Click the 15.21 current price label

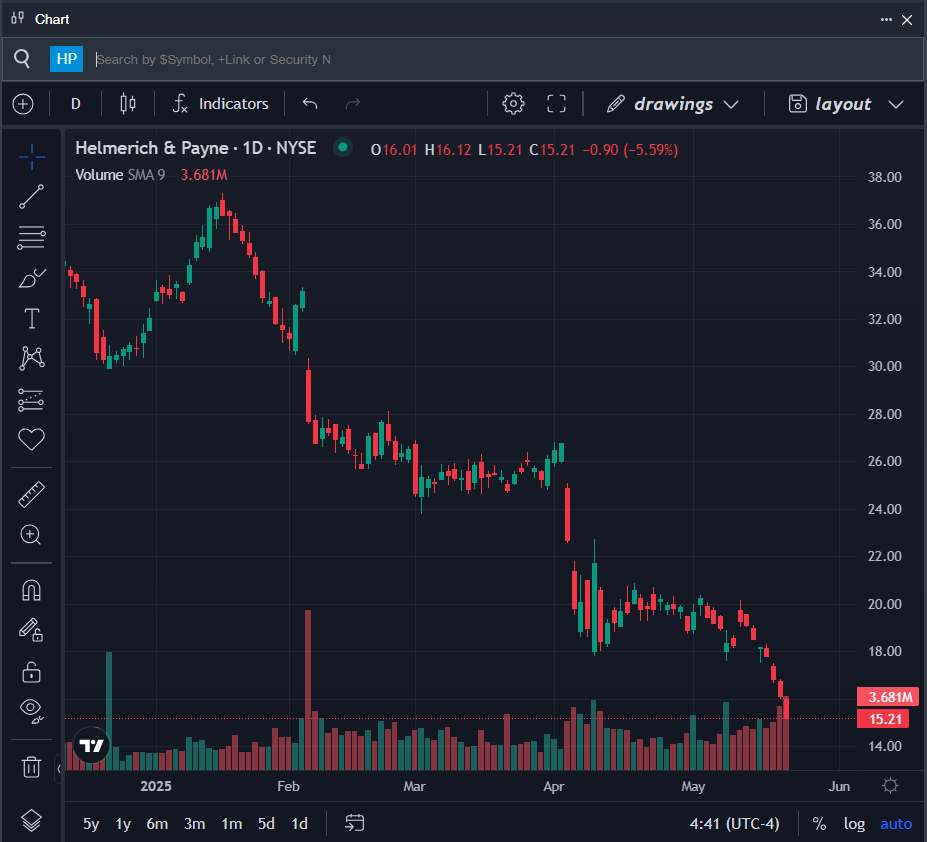coord(885,719)
